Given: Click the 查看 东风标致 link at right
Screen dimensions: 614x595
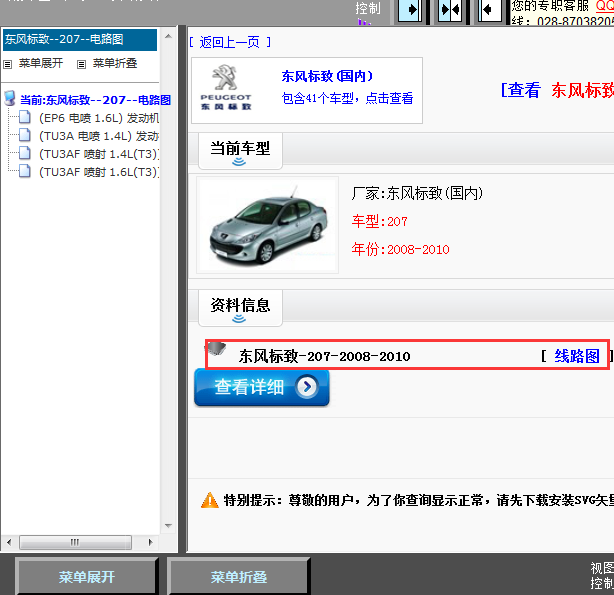Looking at the screenshot, I should click(558, 90).
